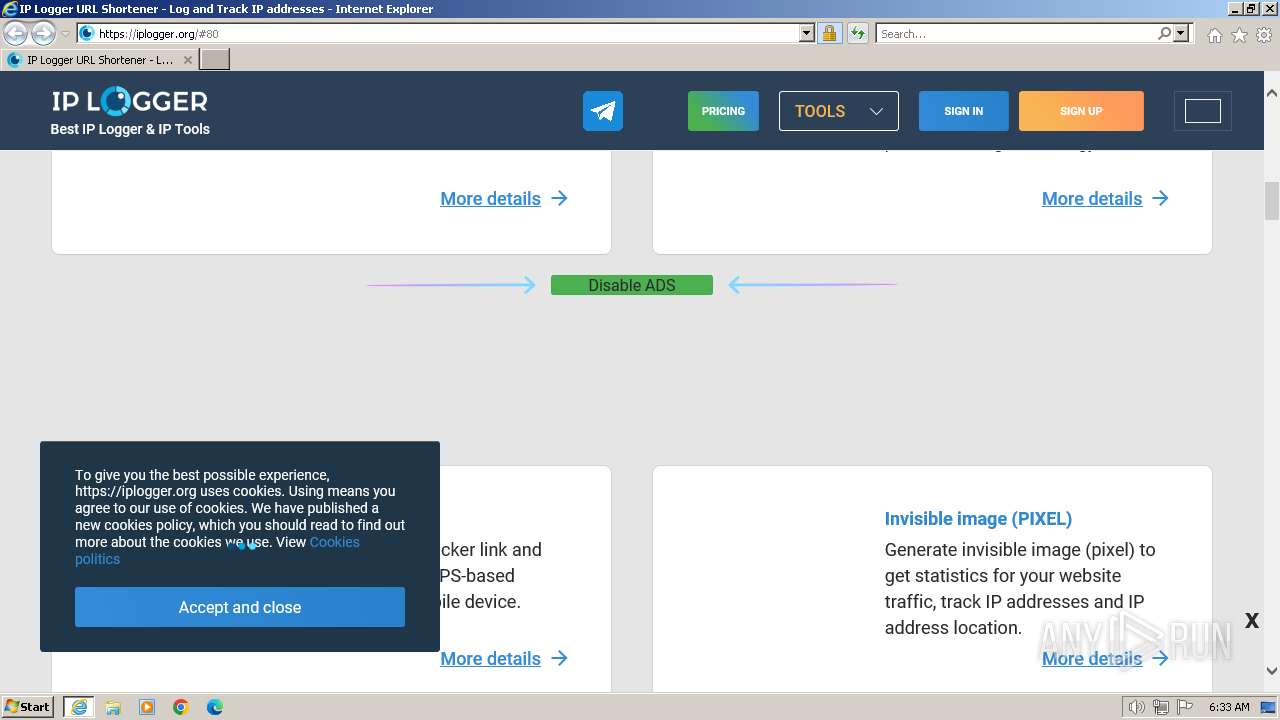Screen dimensions: 1280x720
Task: Click the PRICING button
Action: point(723,111)
